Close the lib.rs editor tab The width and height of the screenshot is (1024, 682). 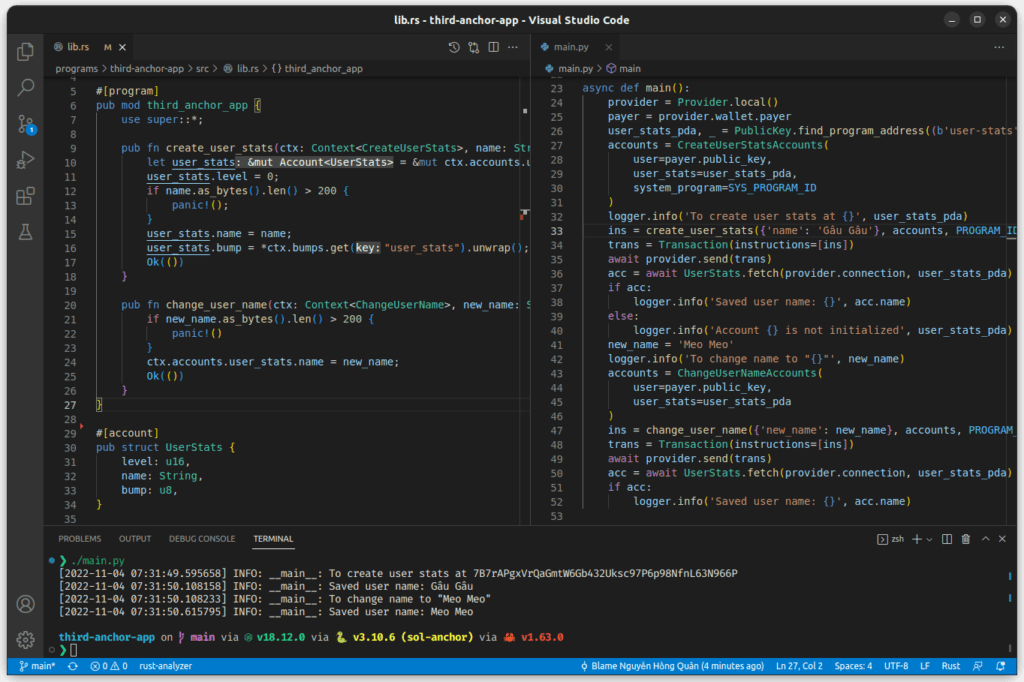point(122,47)
